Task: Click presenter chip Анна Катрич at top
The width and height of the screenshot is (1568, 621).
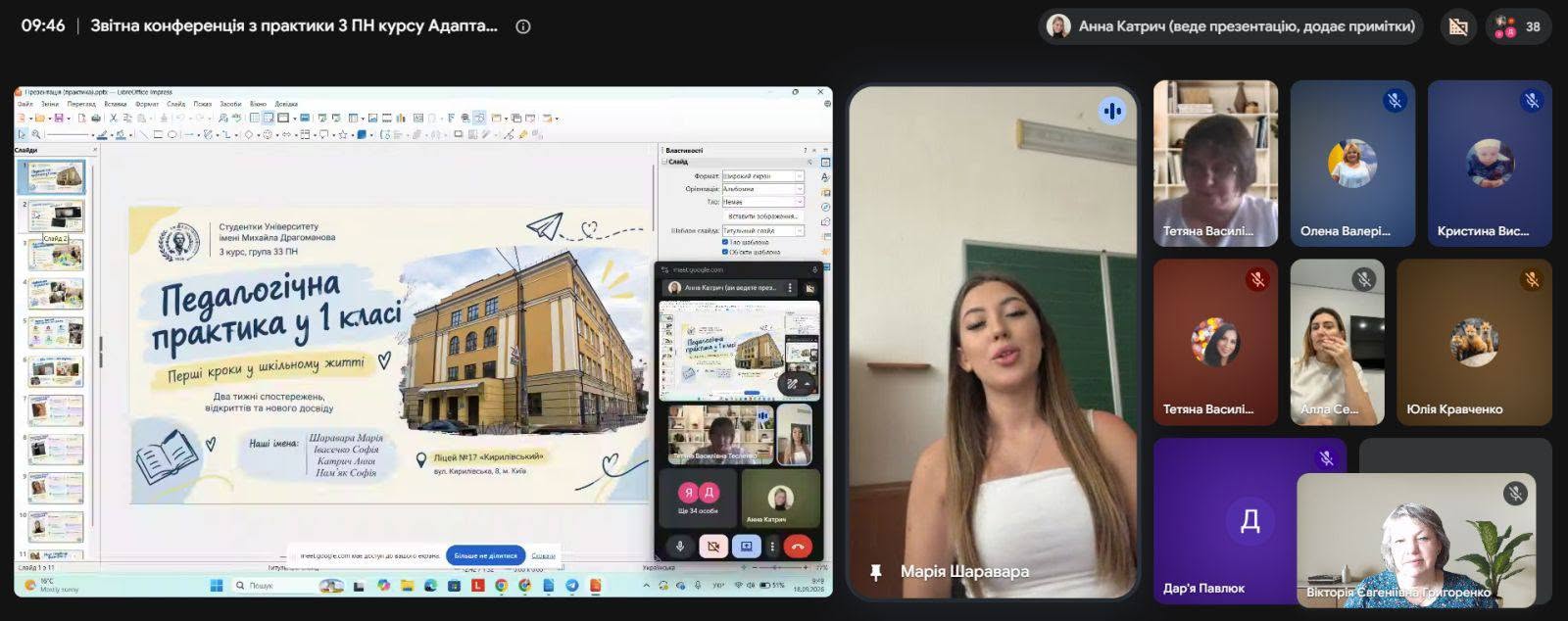Action: [1233, 26]
